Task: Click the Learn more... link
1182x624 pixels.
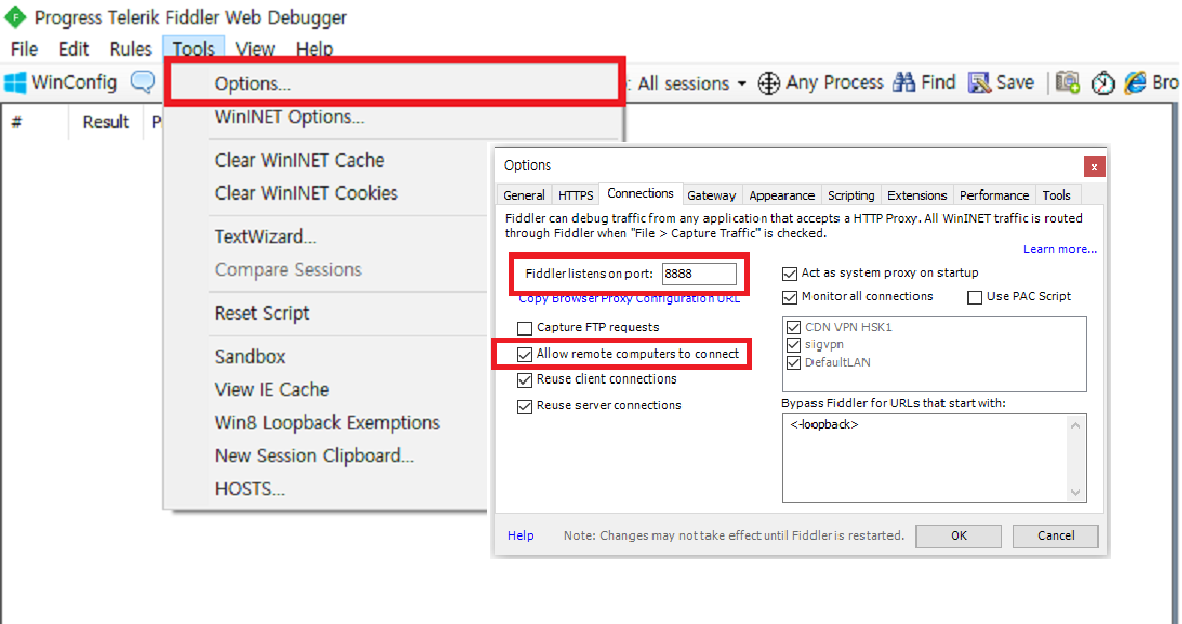Action: 1059,249
